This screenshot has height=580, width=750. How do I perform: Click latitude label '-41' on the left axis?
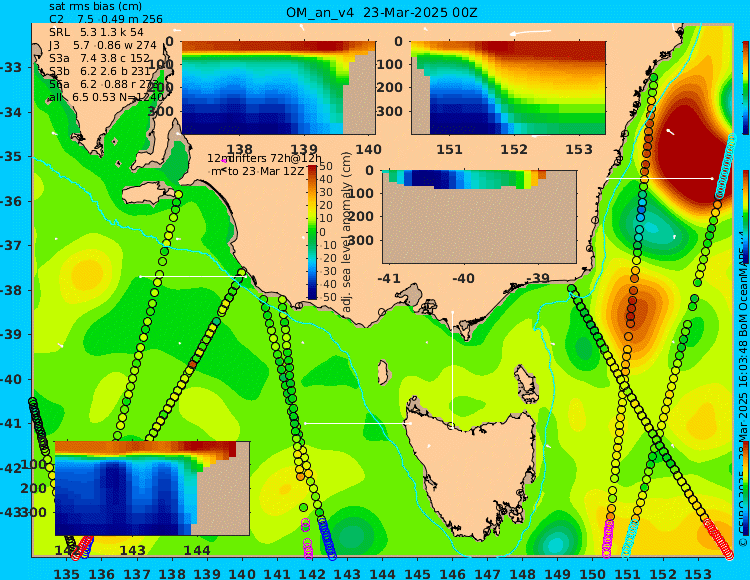[x=11, y=423]
